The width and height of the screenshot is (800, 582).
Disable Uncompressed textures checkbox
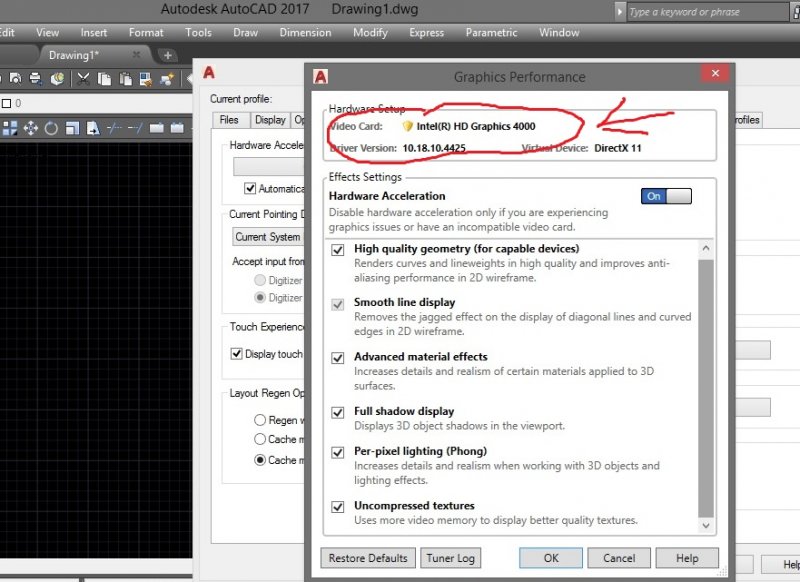click(x=338, y=507)
